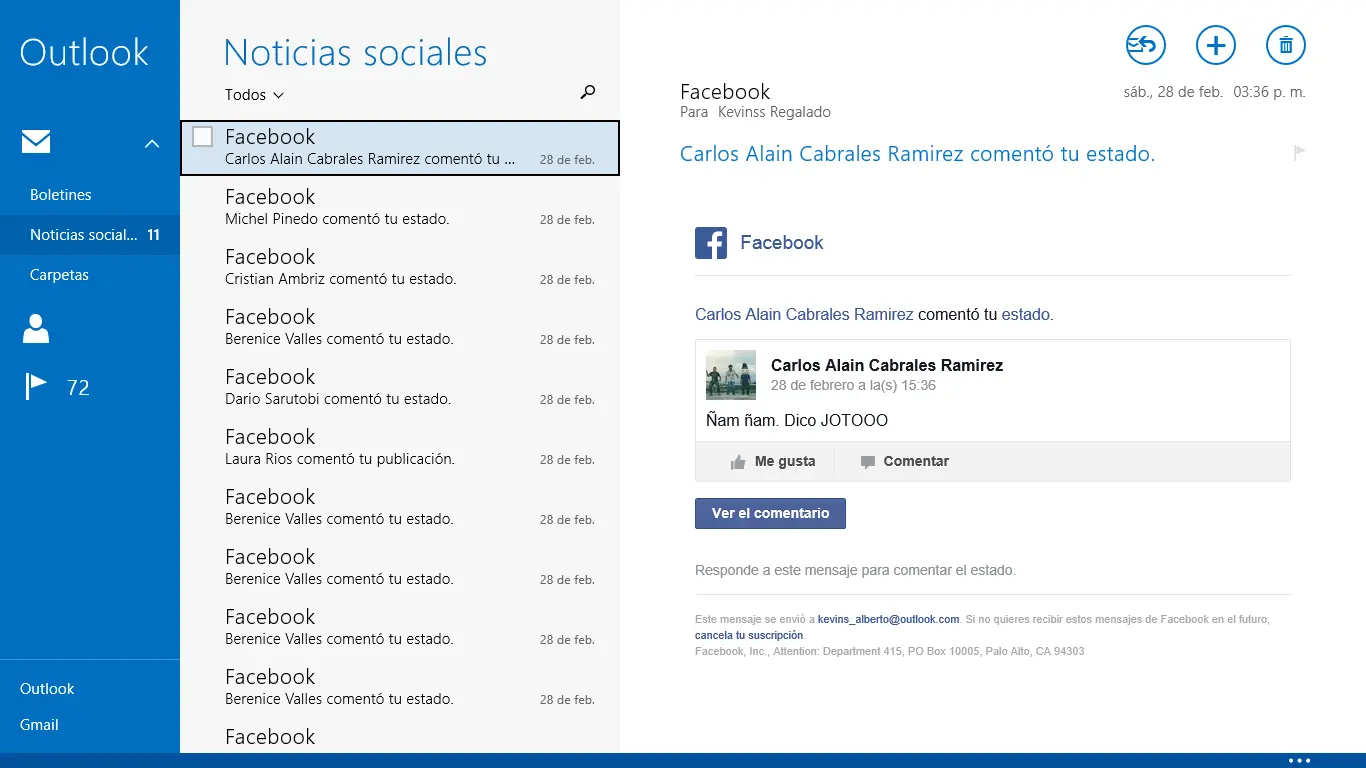This screenshot has height=768, width=1366.
Task: Open the People contact icon
Action: [36, 328]
